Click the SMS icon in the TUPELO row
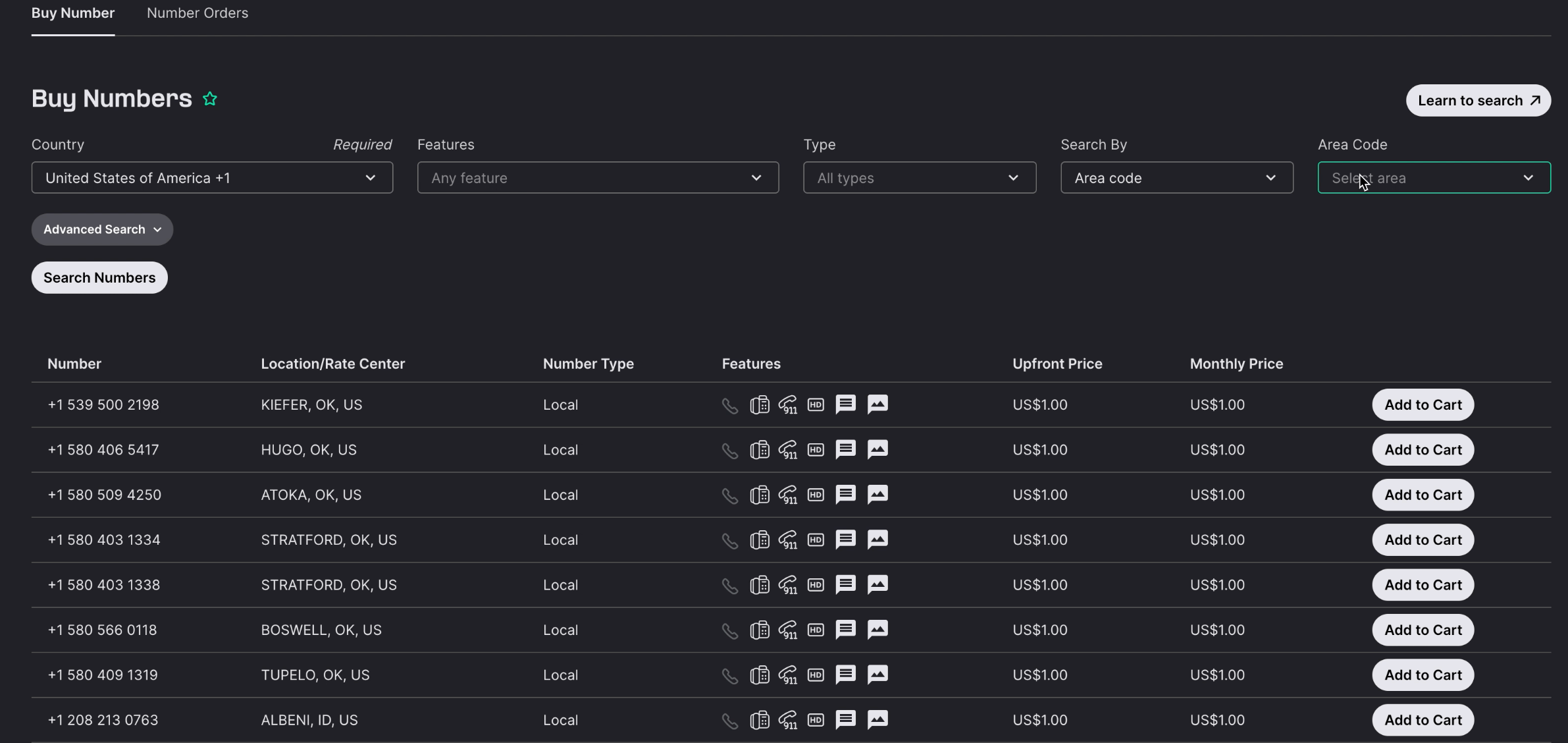The image size is (1568, 743). [846, 674]
